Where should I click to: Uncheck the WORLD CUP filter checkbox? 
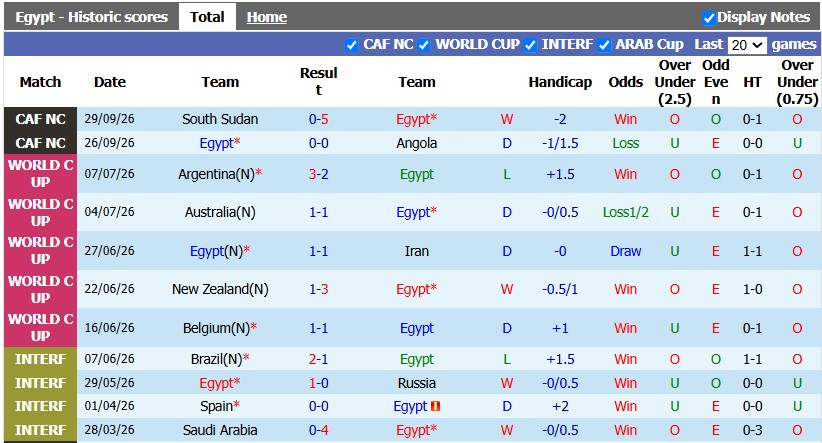point(424,46)
